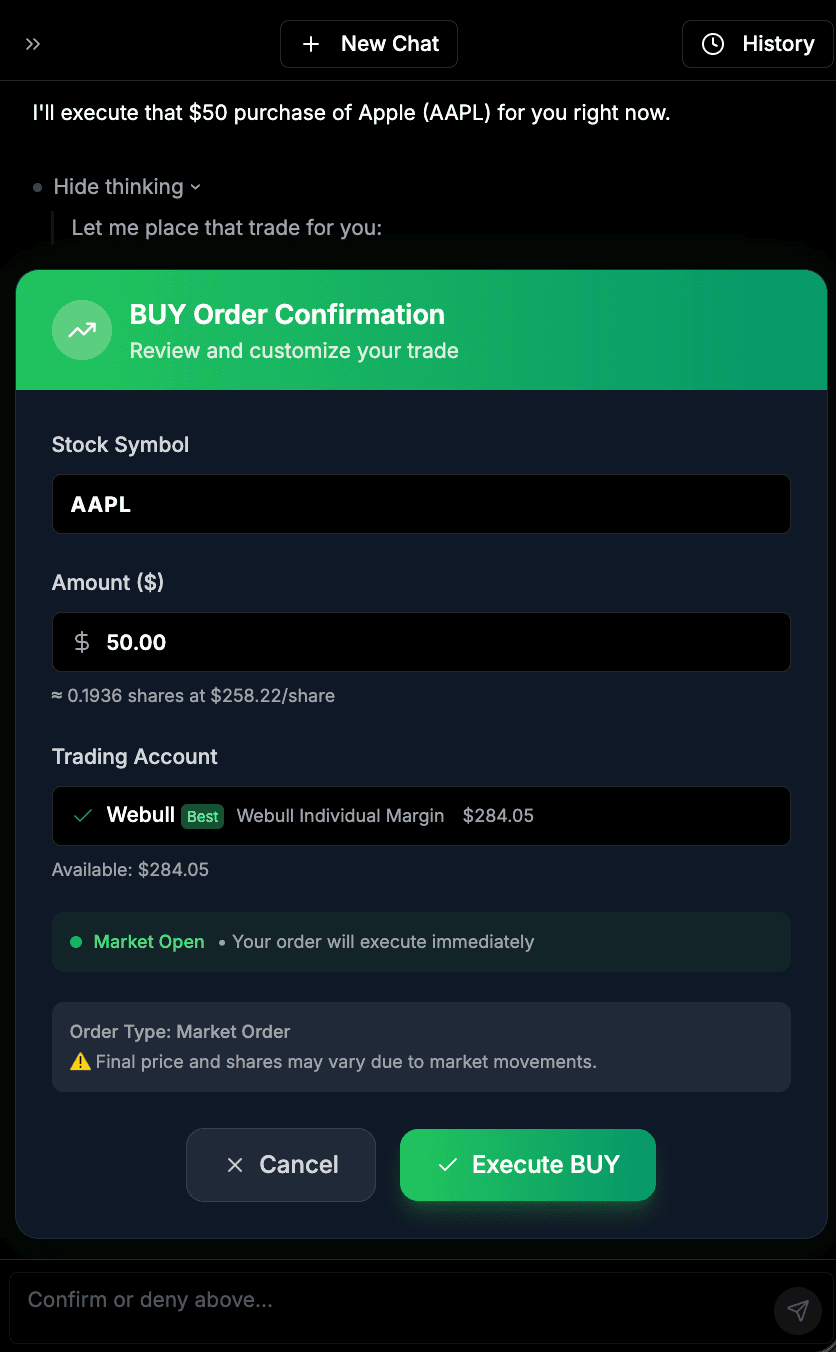Image resolution: width=836 pixels, height=1352 pixels.
Task: Click the clock icon next to History
Action: tap(712, 43)
